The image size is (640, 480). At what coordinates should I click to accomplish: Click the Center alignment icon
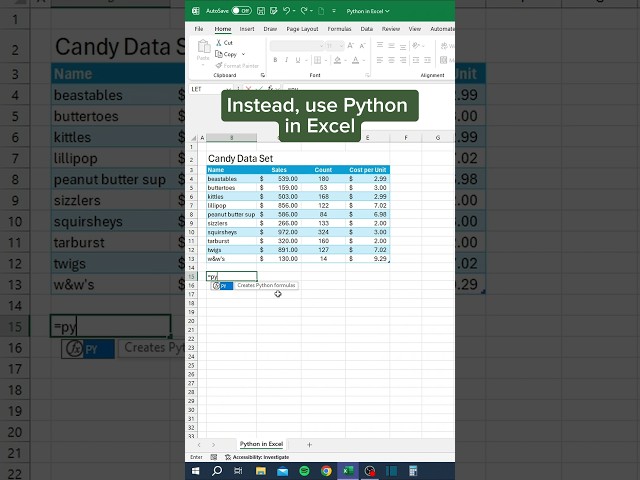point(391,60)
